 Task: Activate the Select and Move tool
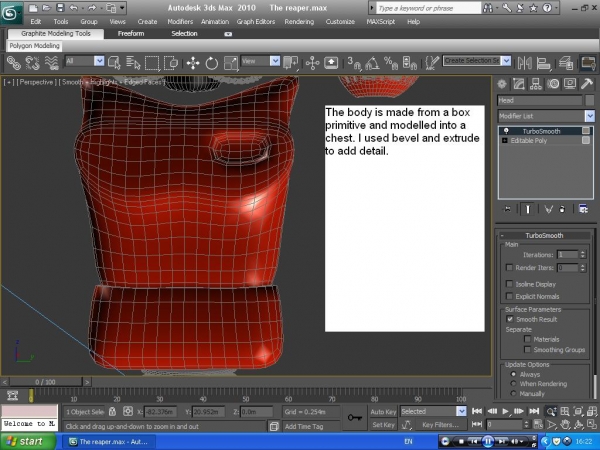[x=193, y=63]
